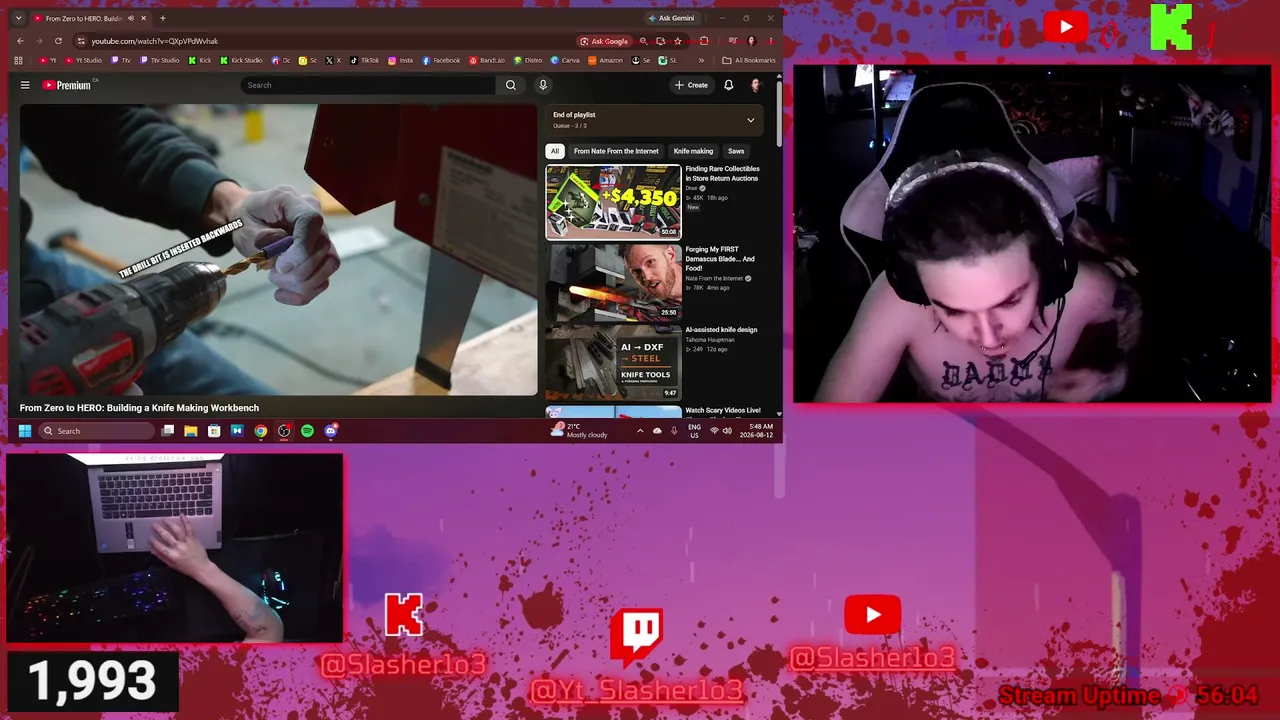Image resolution: width=1280 pixels, height=720 pixels.
Task: Open the Kick Studio bookmark
Action: (x=242, y=60)
